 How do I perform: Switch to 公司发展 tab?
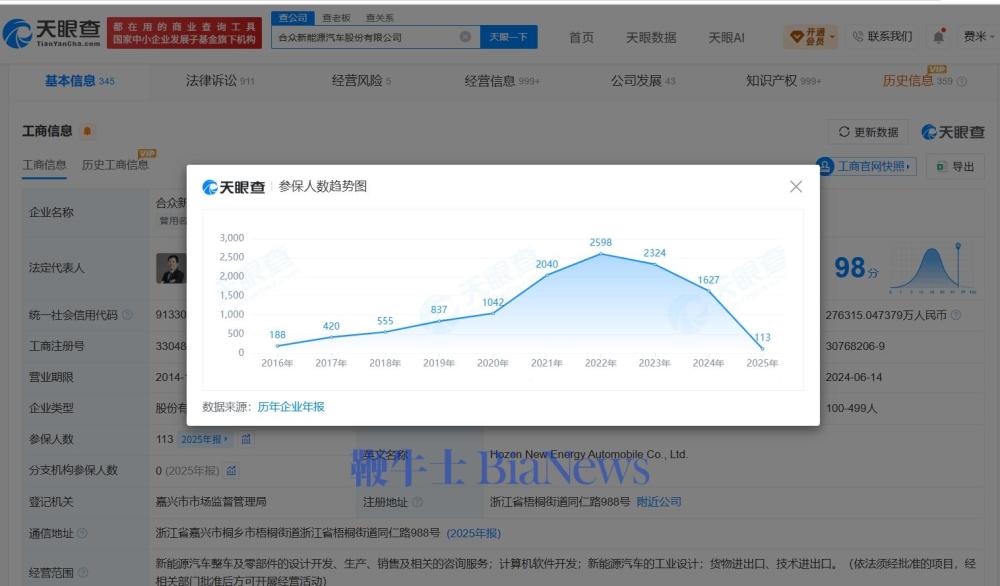[x=643, y=81]
